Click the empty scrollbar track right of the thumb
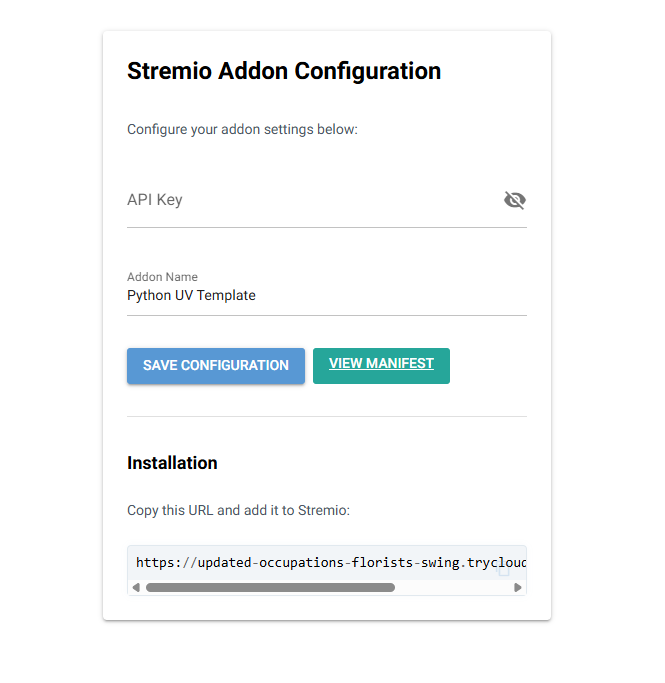The width and height of the screenshot is (665, 683). click(453, 588)
